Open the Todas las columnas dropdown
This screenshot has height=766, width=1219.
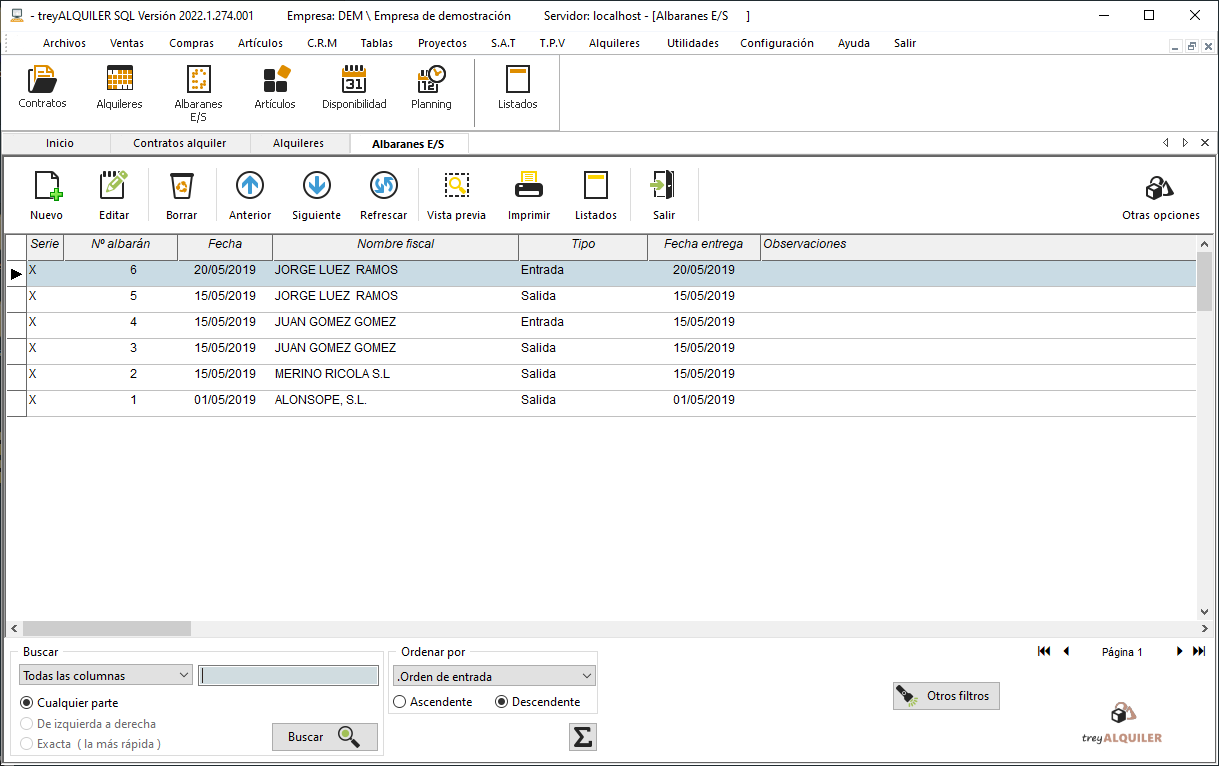(x=106, y=676)
